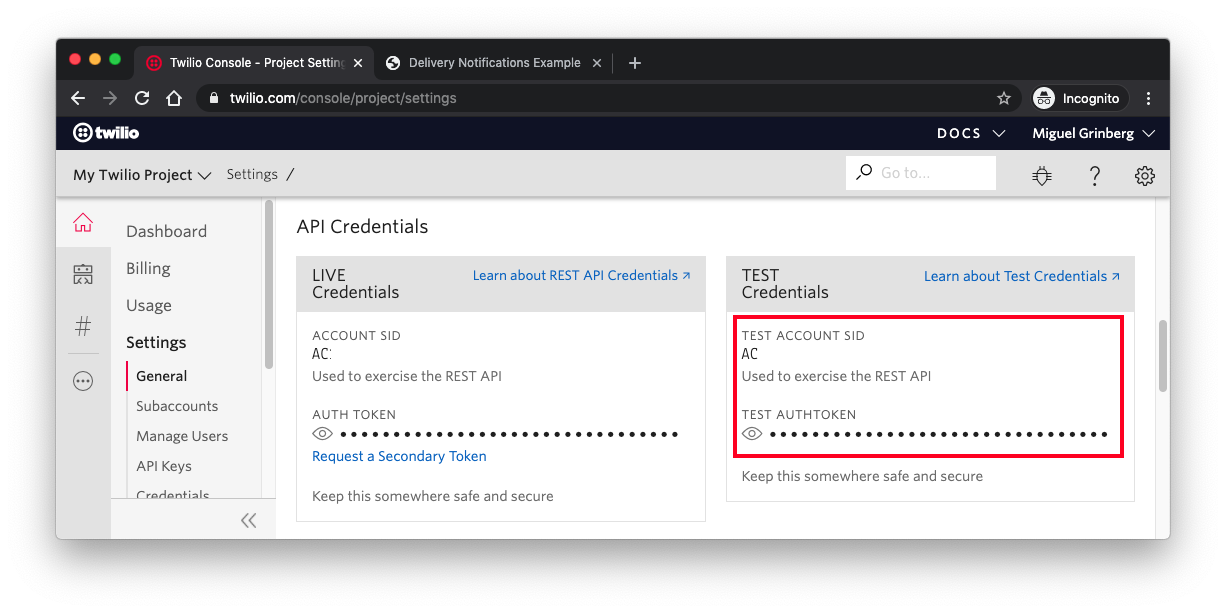The image size is (1226, 613).
Task: Switch to Delivery Notifications Example tab
Action: coord(494,63)
